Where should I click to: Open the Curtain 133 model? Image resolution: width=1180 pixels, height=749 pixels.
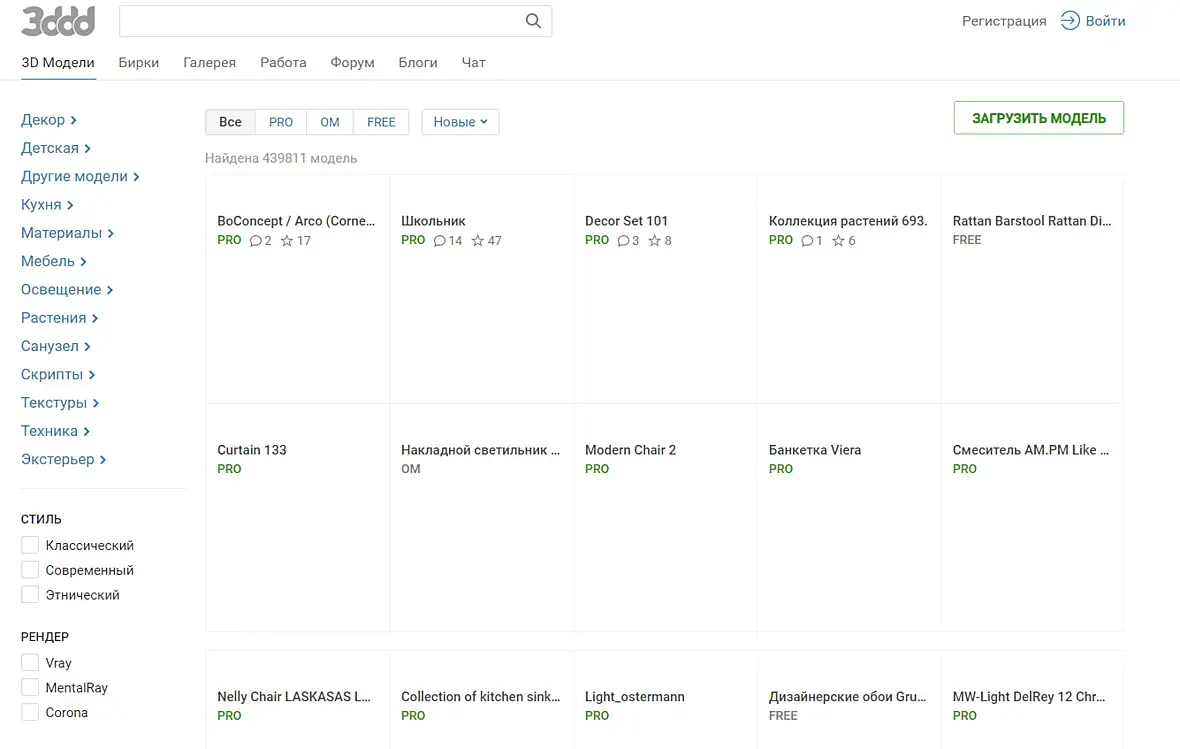tap(252, 450)
